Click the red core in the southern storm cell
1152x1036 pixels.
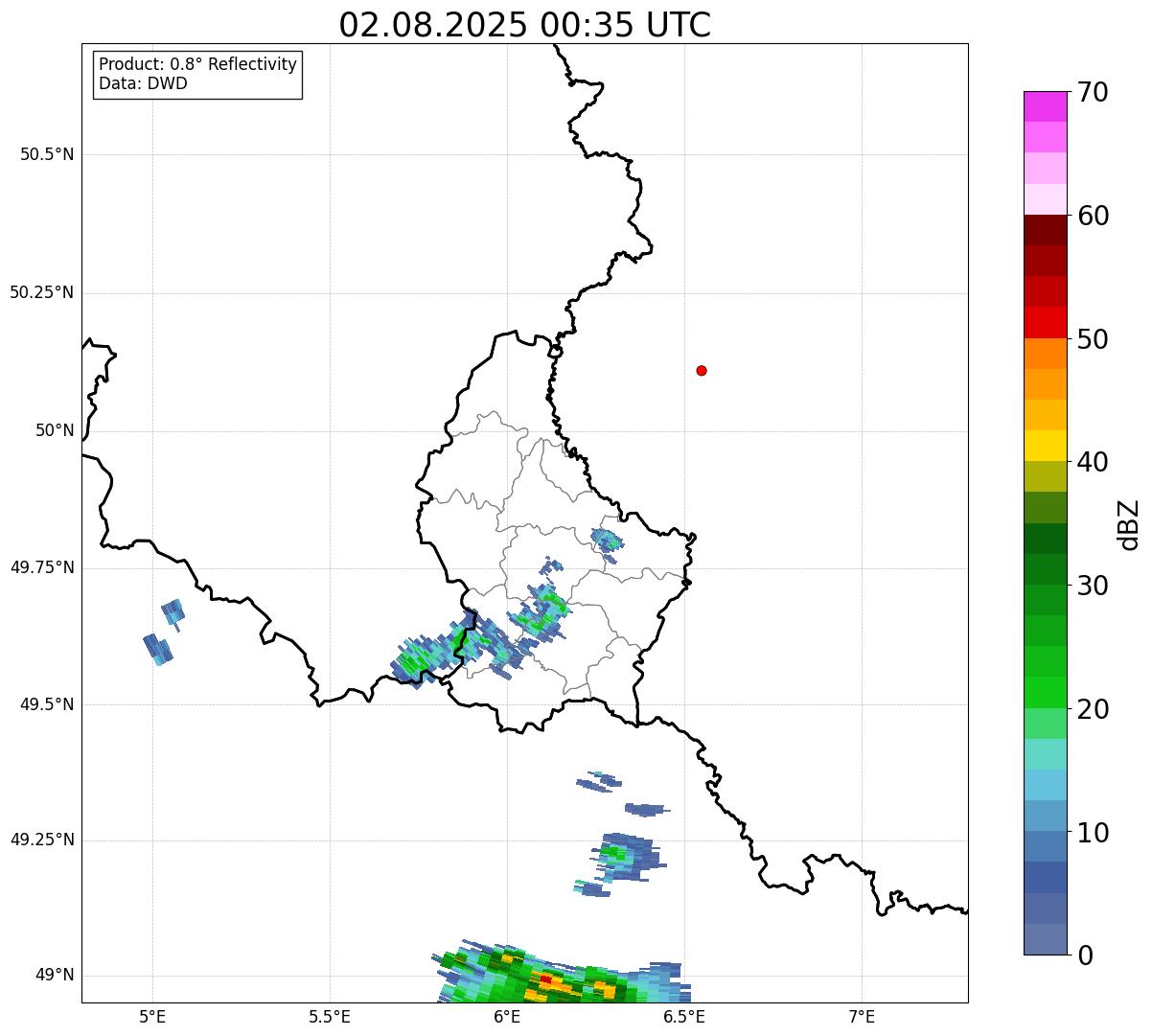pos(545,979)
